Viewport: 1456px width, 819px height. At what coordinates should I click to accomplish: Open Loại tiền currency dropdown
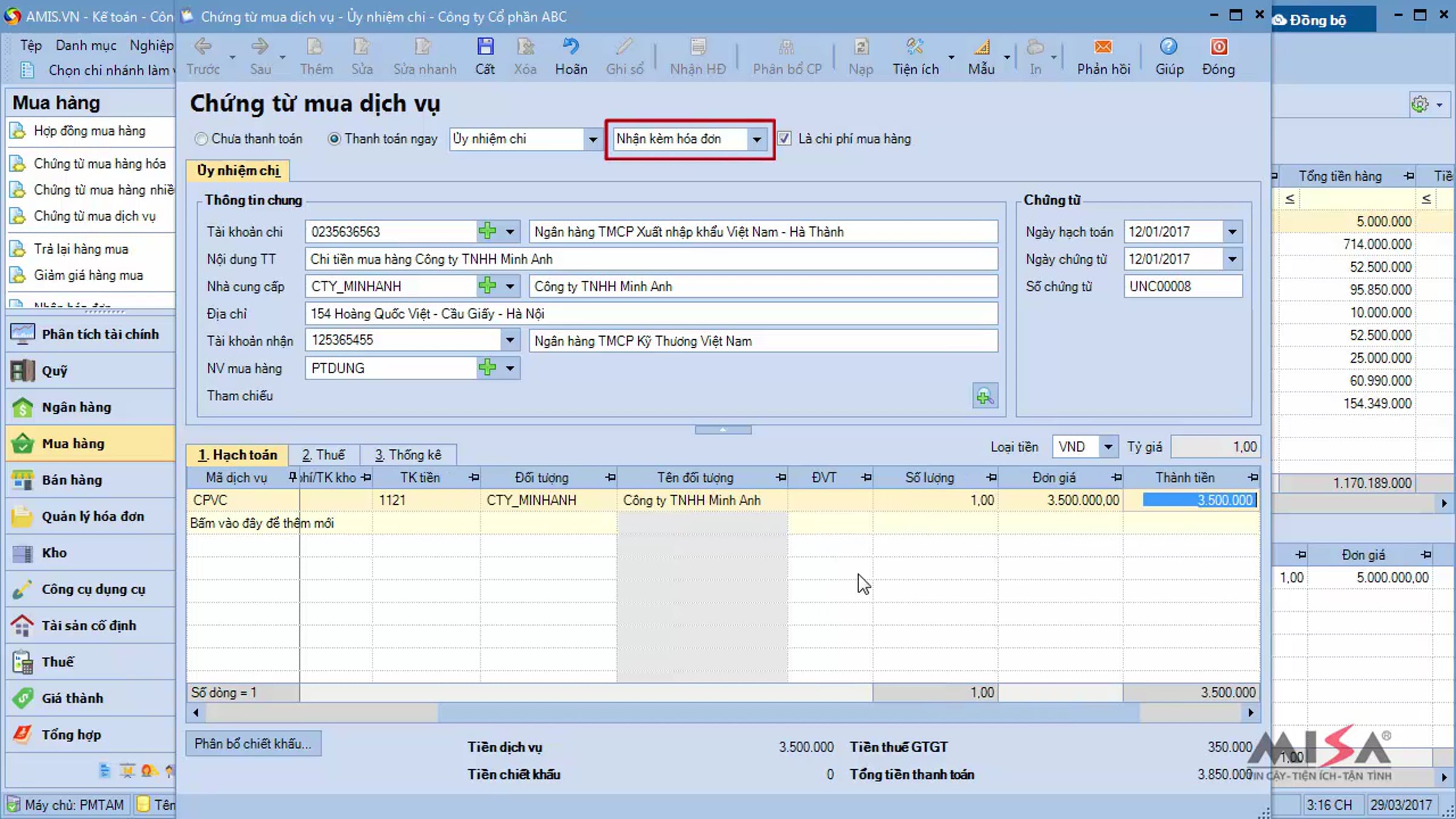click(x=1108, y=447)
